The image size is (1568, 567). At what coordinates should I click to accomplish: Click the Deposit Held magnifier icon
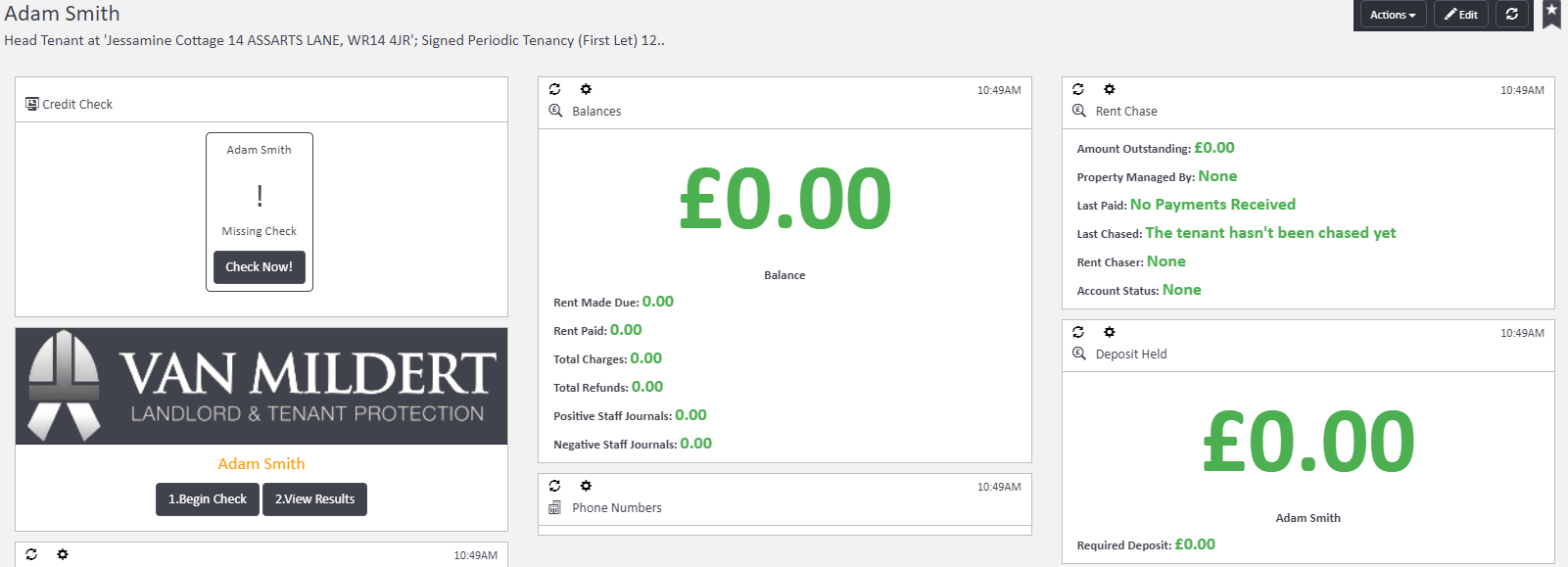pyautogui.click(x=1079, y=354)
